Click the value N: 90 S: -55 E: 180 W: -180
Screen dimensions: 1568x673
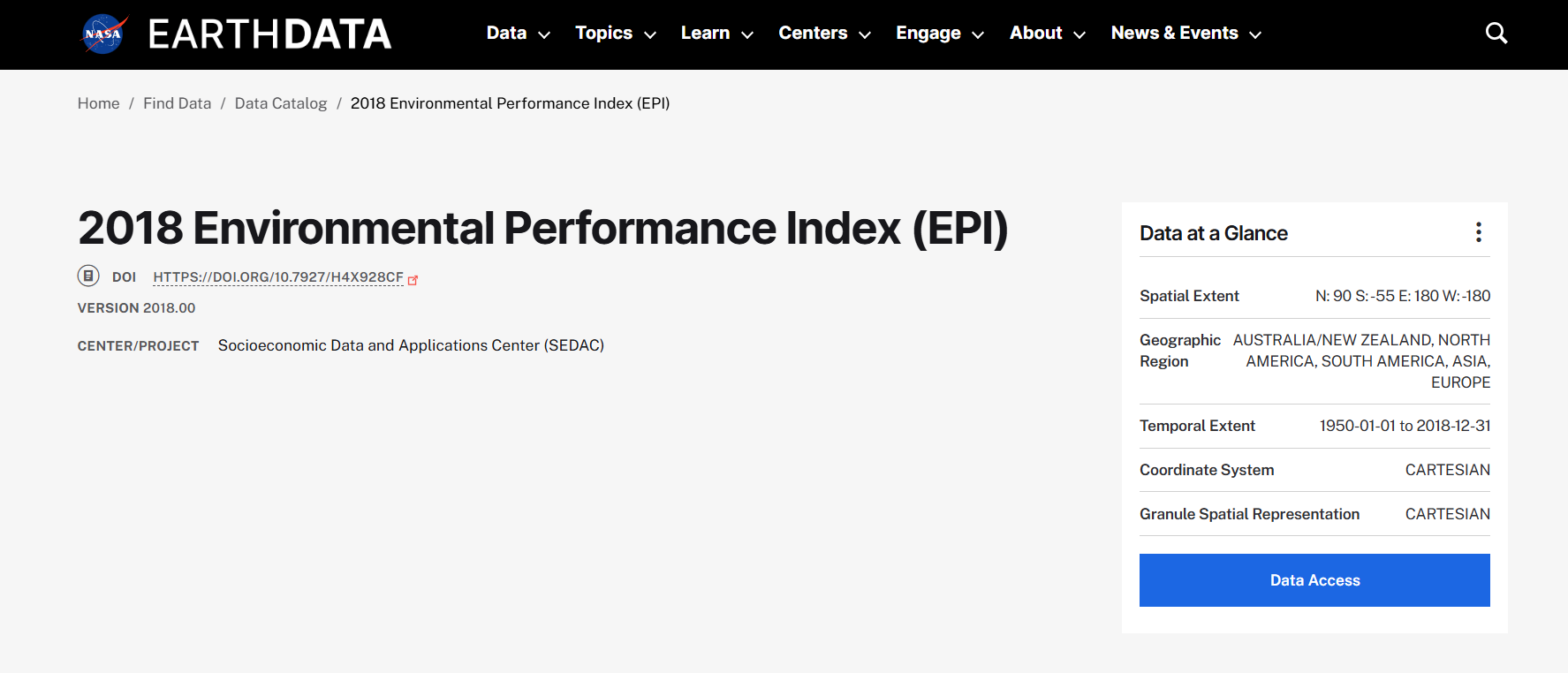pos(1403,296)
